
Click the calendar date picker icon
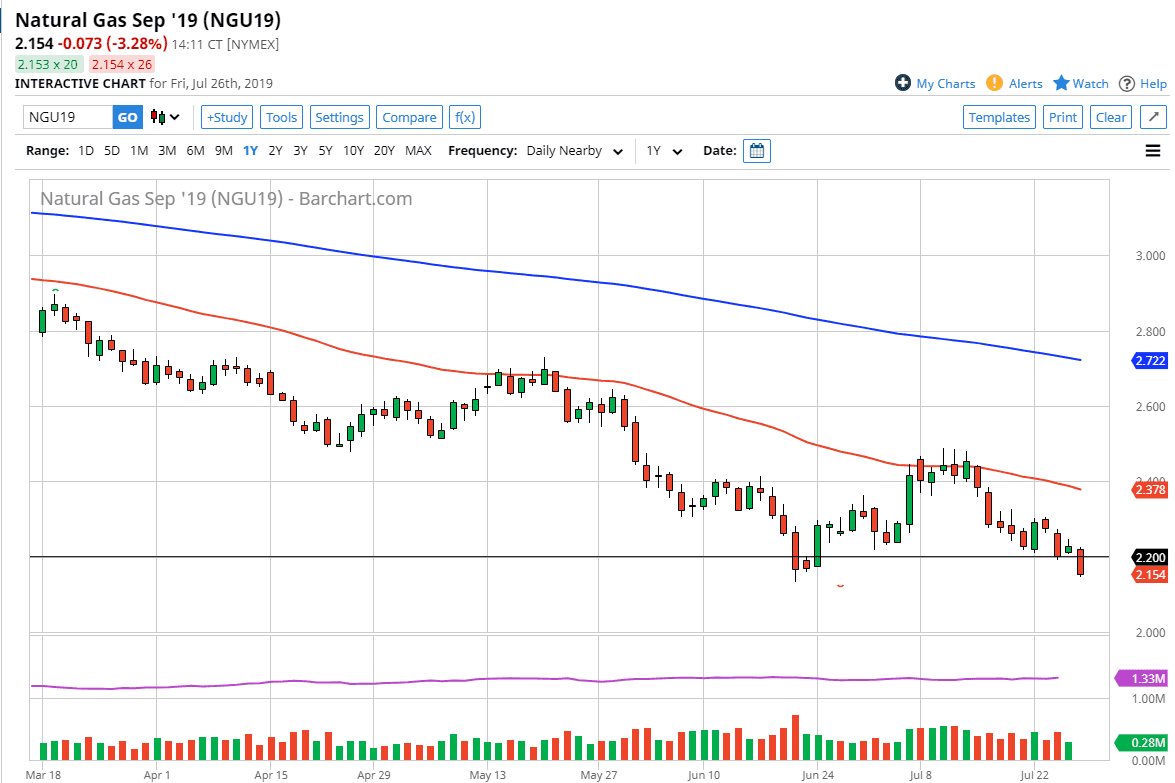757,151
